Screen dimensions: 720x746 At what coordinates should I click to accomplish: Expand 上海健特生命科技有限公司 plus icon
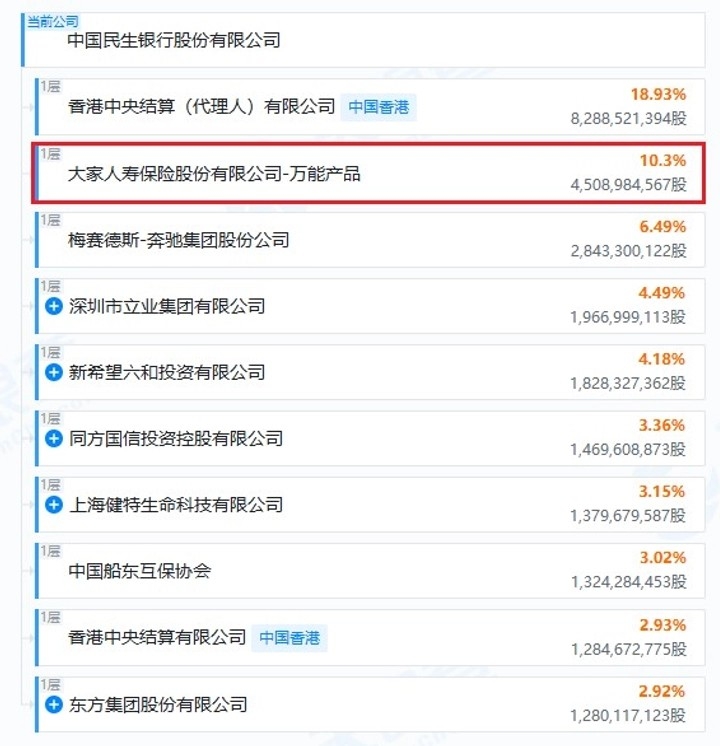[x=54, y=505]
